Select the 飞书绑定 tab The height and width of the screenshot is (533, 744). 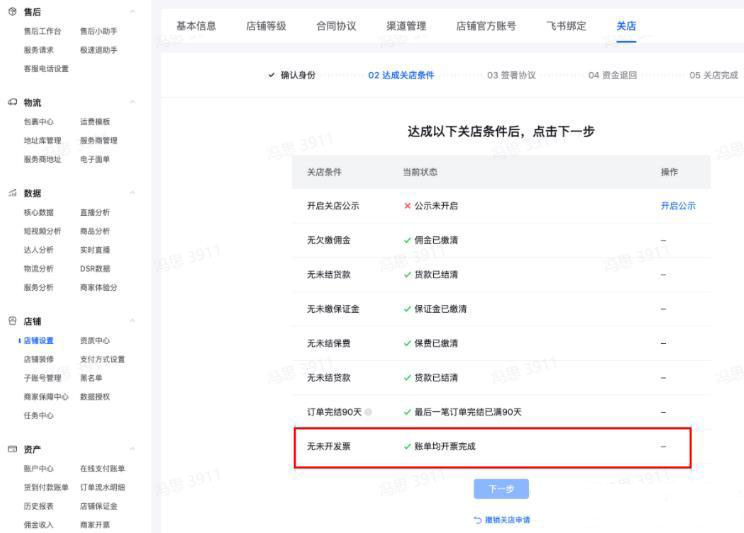click(x=566, y=26)
